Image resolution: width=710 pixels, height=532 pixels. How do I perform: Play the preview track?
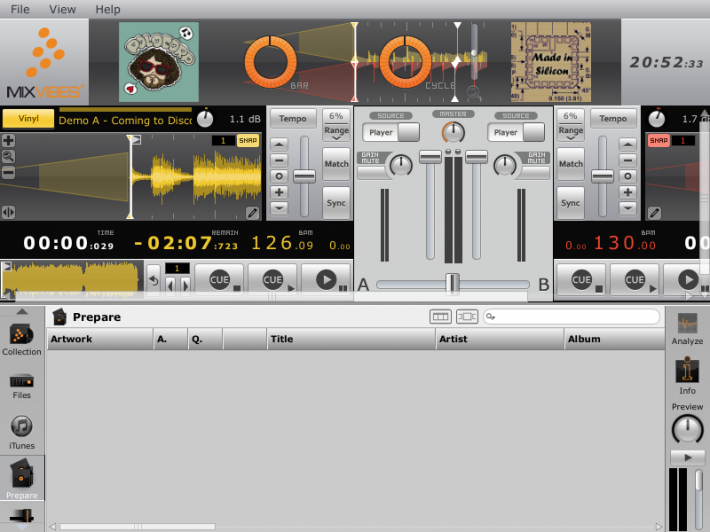coord(687,457)
